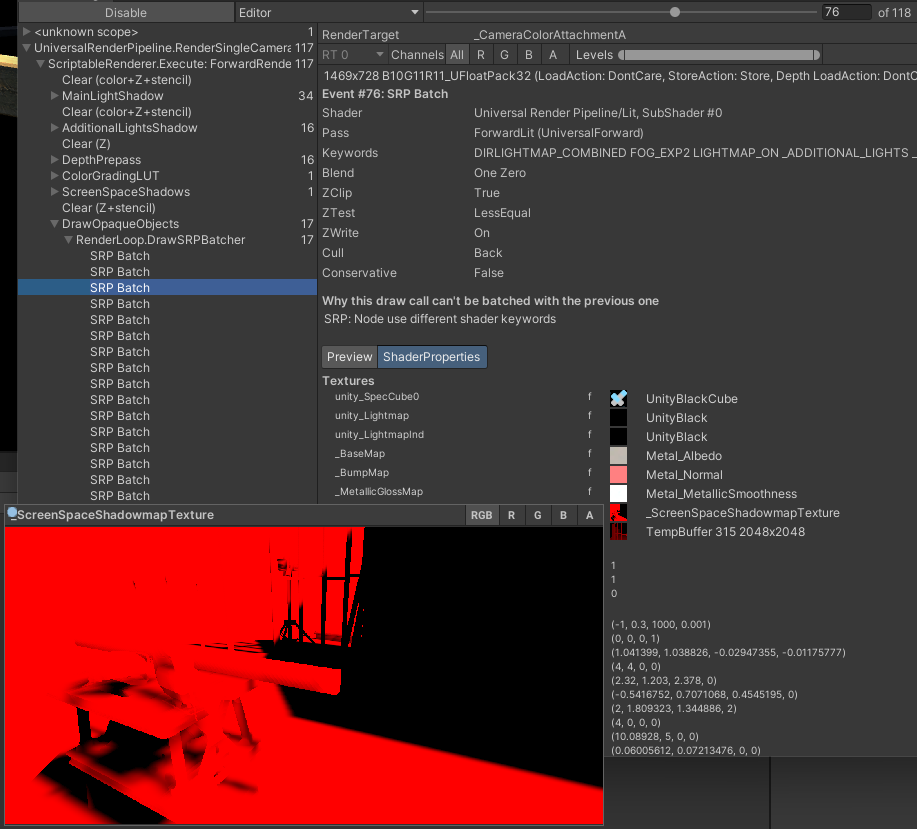Open the Metal_Albedo texture thumbnail
This screenshot has width=917, height=829.
tap(617, 455)
